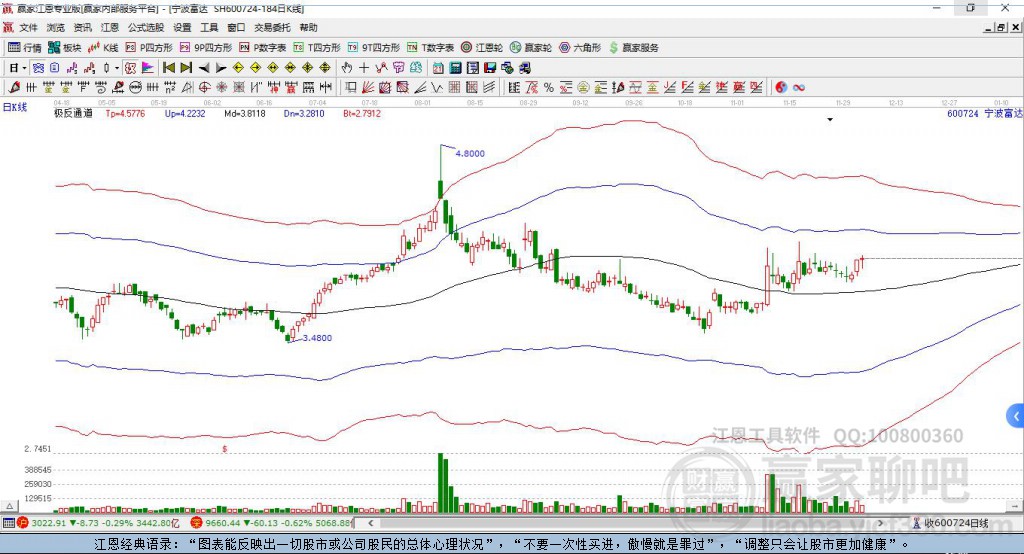Image resolution: width=1024 pixels, height=554 pixels.
Task: Open the 9P四方形 tool
Action: tap(206, 48)
